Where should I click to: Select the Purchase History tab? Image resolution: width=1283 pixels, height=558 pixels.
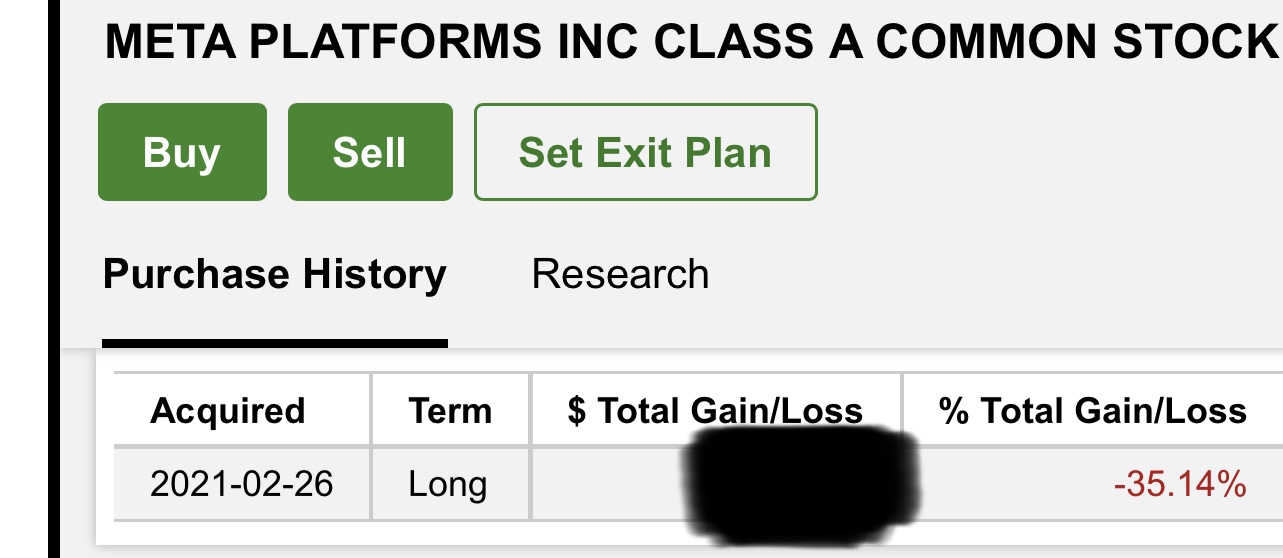[x=275, y=274]
